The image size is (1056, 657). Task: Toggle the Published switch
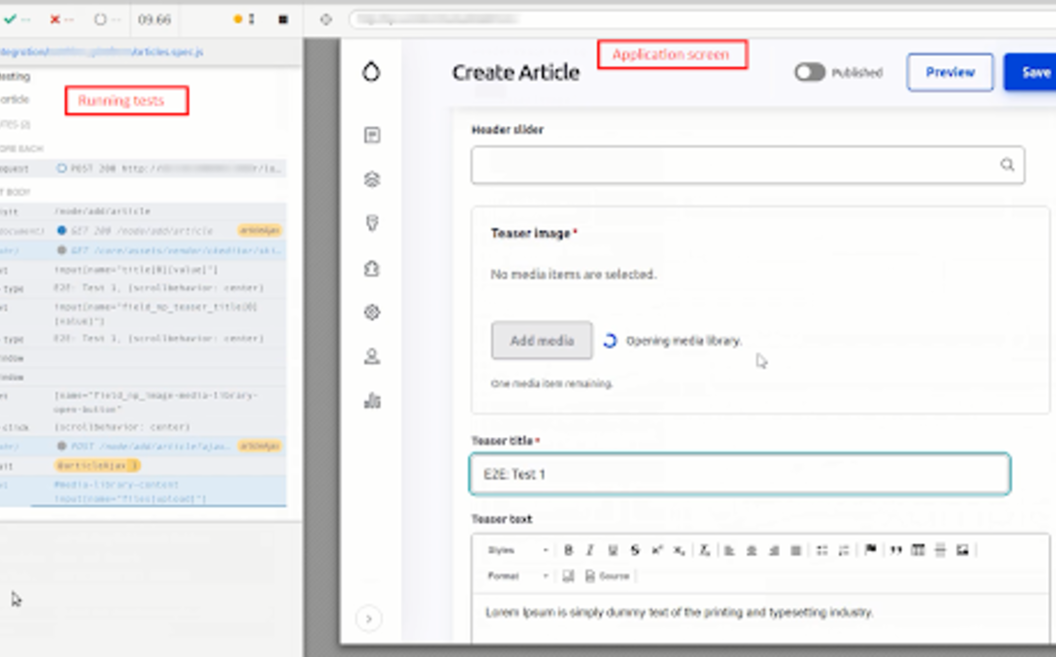810,72
